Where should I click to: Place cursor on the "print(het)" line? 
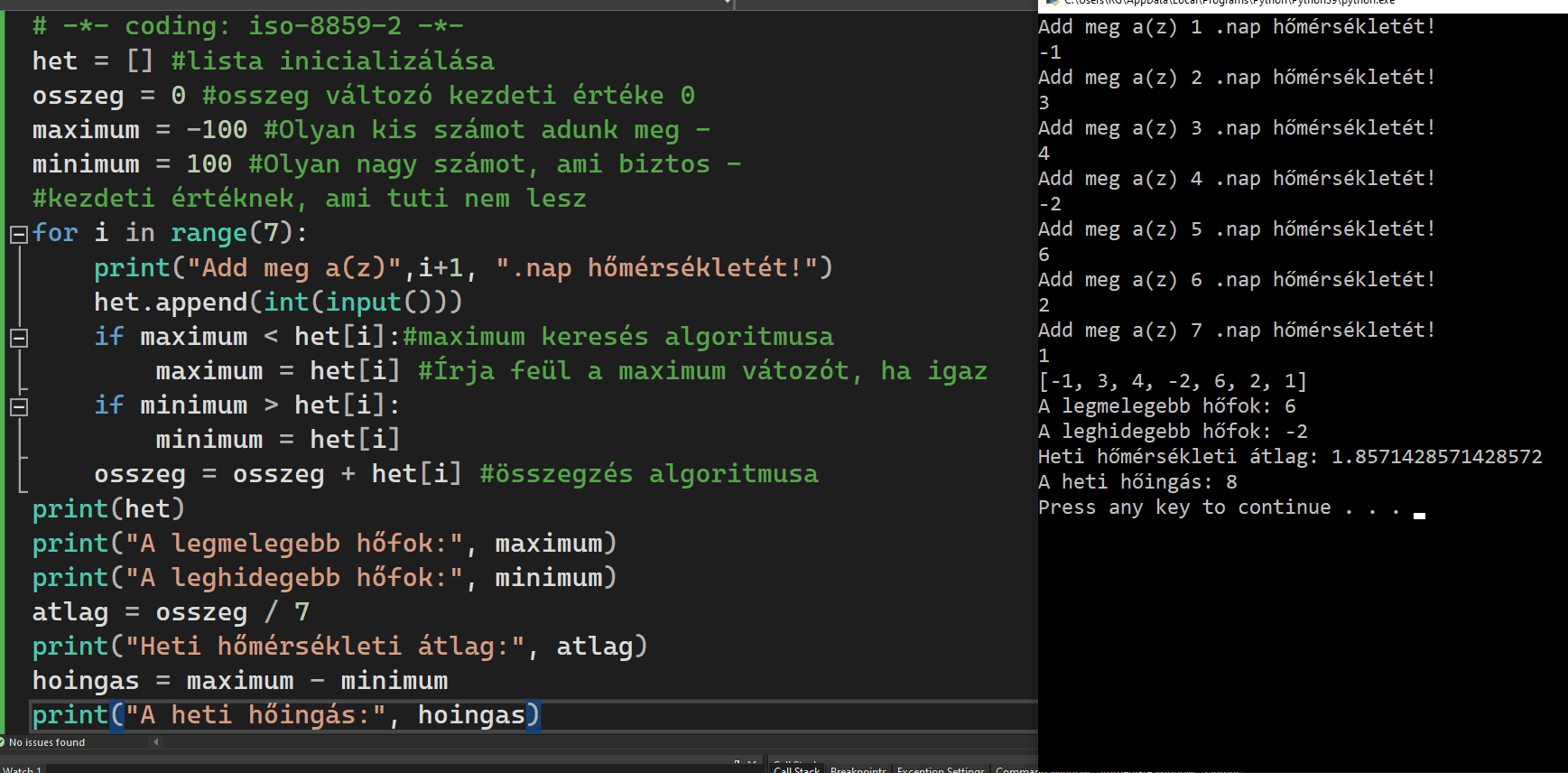pyautogui.click(x=108, y=509)
